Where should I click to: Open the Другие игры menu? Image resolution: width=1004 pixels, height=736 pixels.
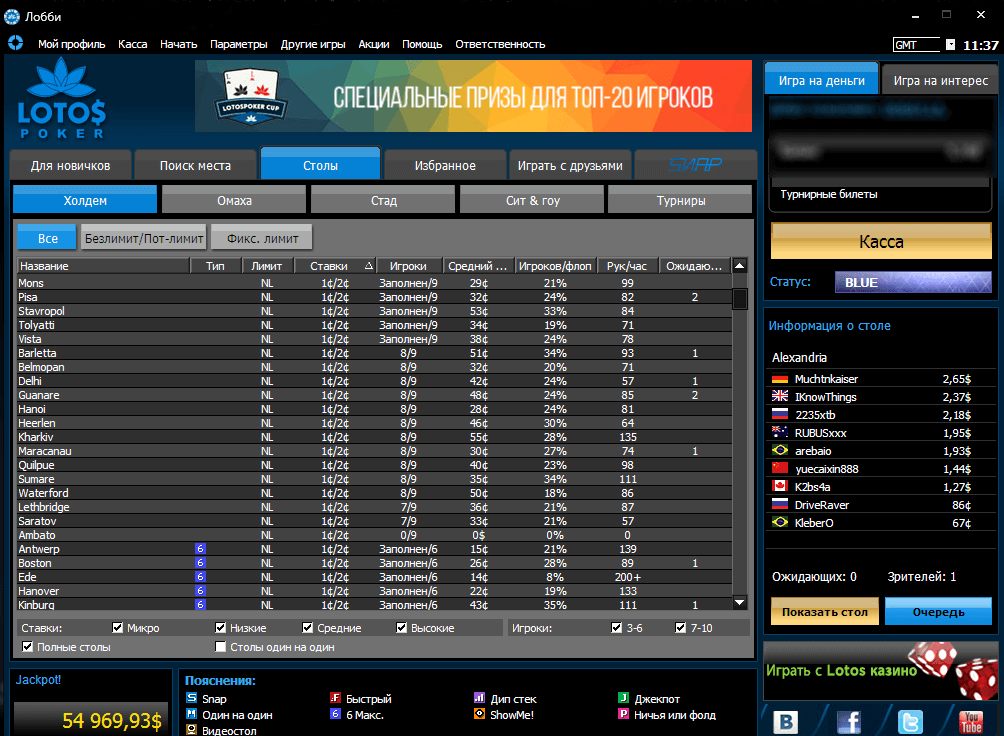(x=313, y=44)
